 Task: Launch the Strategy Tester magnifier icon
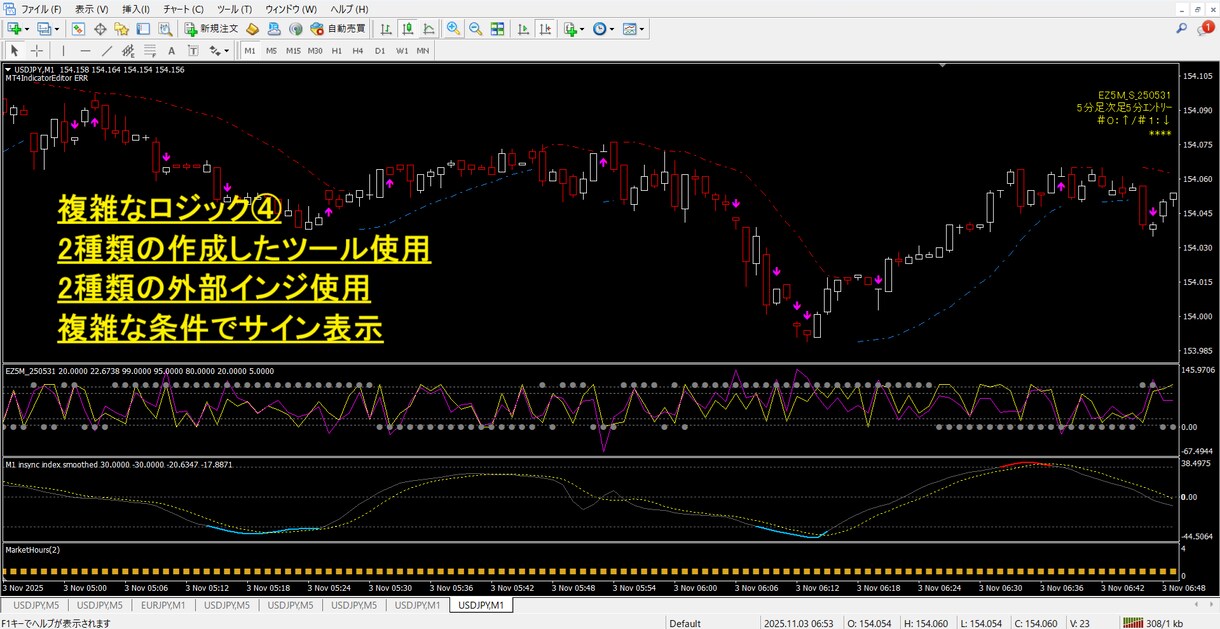pyautogui.click(x=166, y=29)
